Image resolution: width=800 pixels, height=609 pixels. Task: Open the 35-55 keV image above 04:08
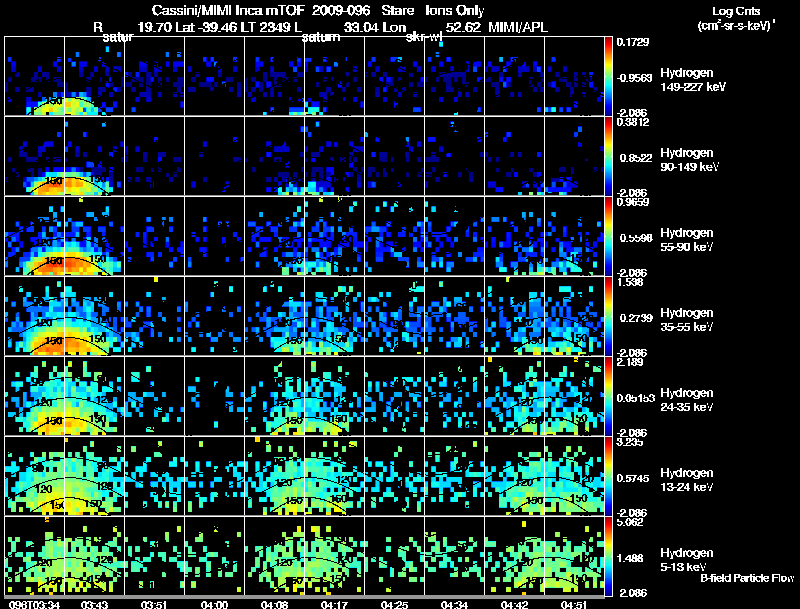pos(274,316)
